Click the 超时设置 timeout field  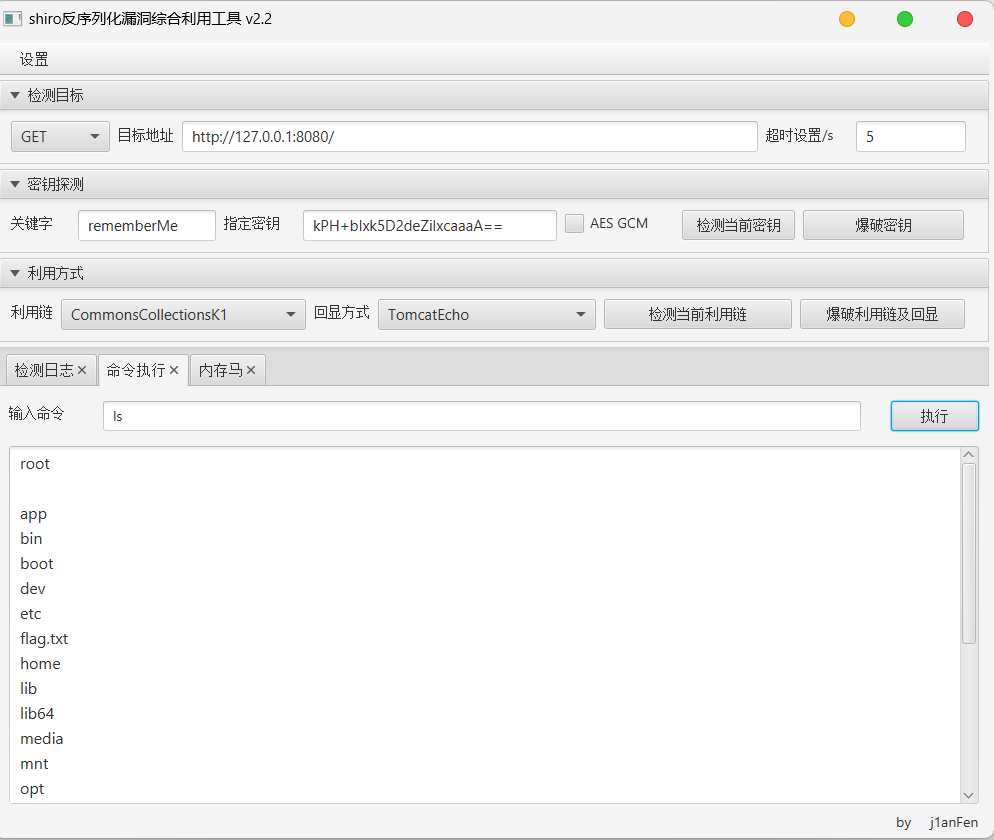point(910,136)
